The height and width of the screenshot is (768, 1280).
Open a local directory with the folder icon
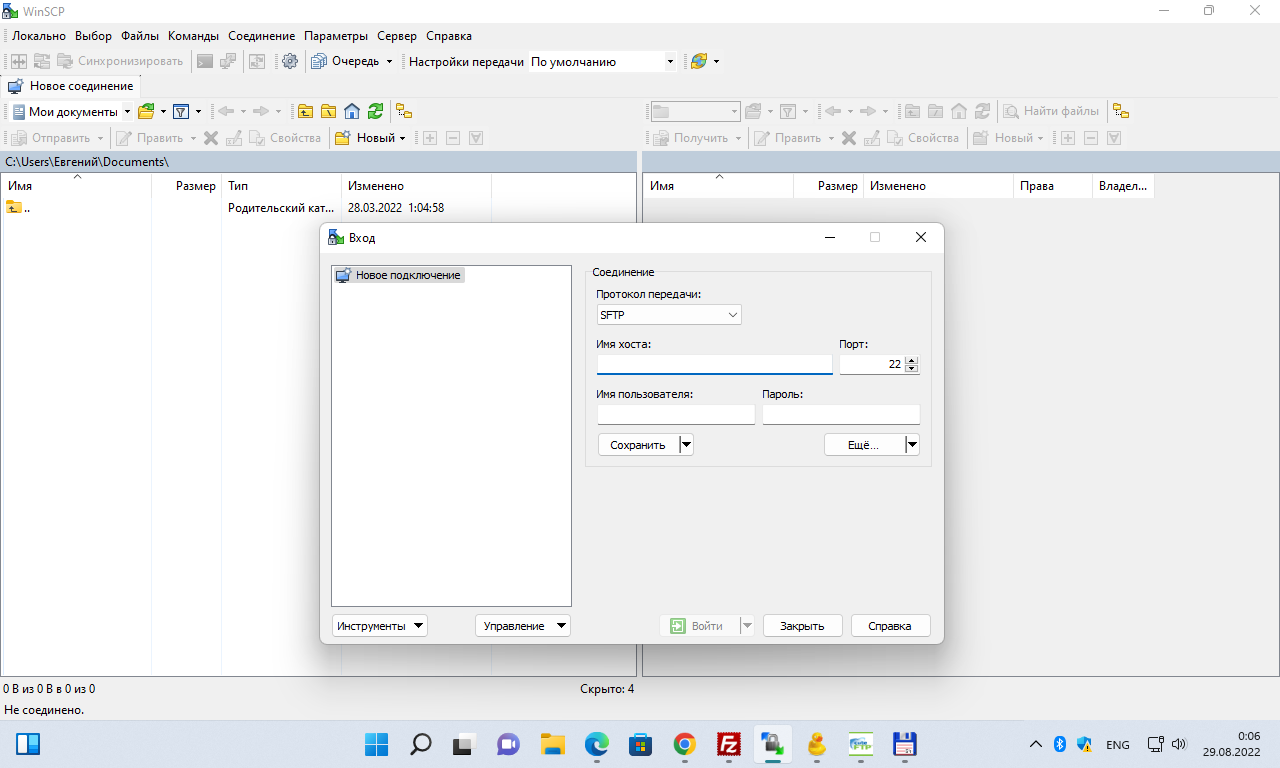tap(146, 111)
